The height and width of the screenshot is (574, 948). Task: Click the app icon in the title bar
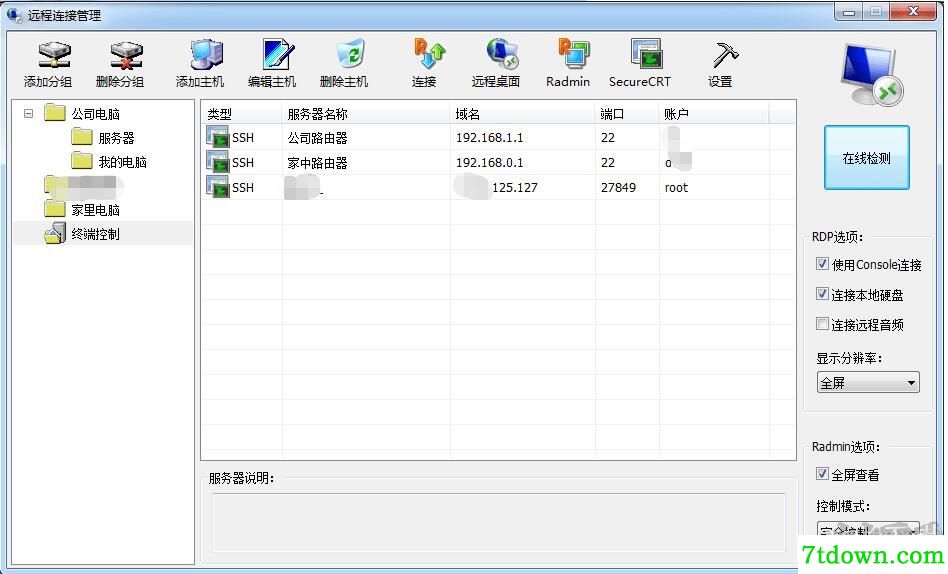[x=15, y=14]
